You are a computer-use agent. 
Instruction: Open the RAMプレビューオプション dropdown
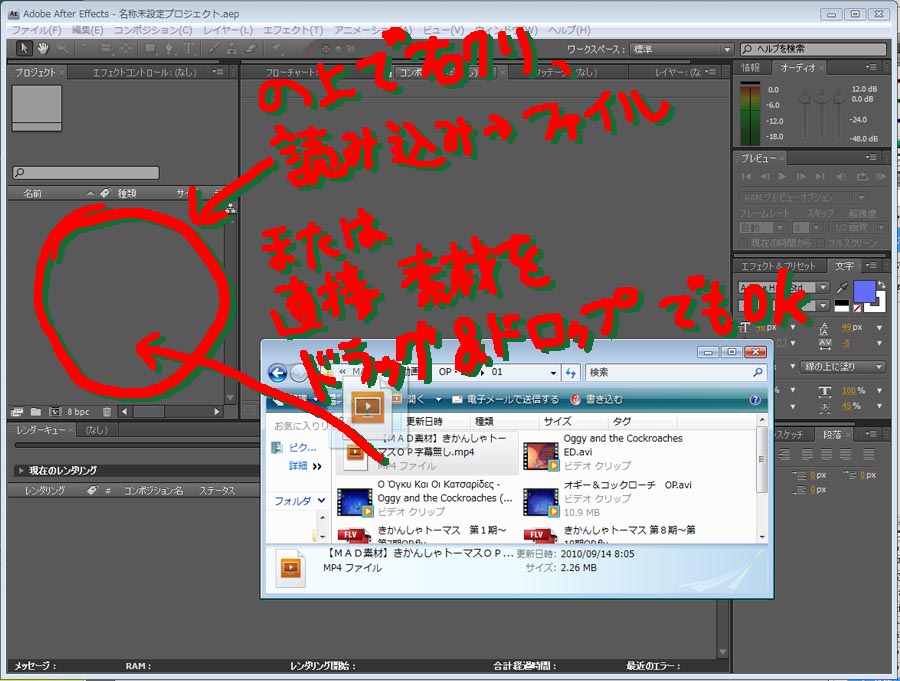click(x=803, y=198)
